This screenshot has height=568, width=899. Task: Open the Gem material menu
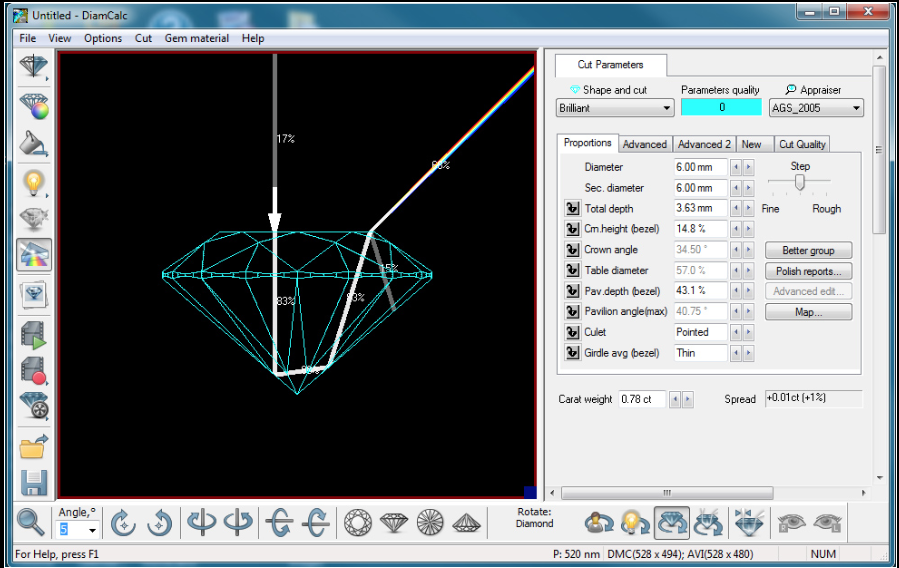coord(197,38)
